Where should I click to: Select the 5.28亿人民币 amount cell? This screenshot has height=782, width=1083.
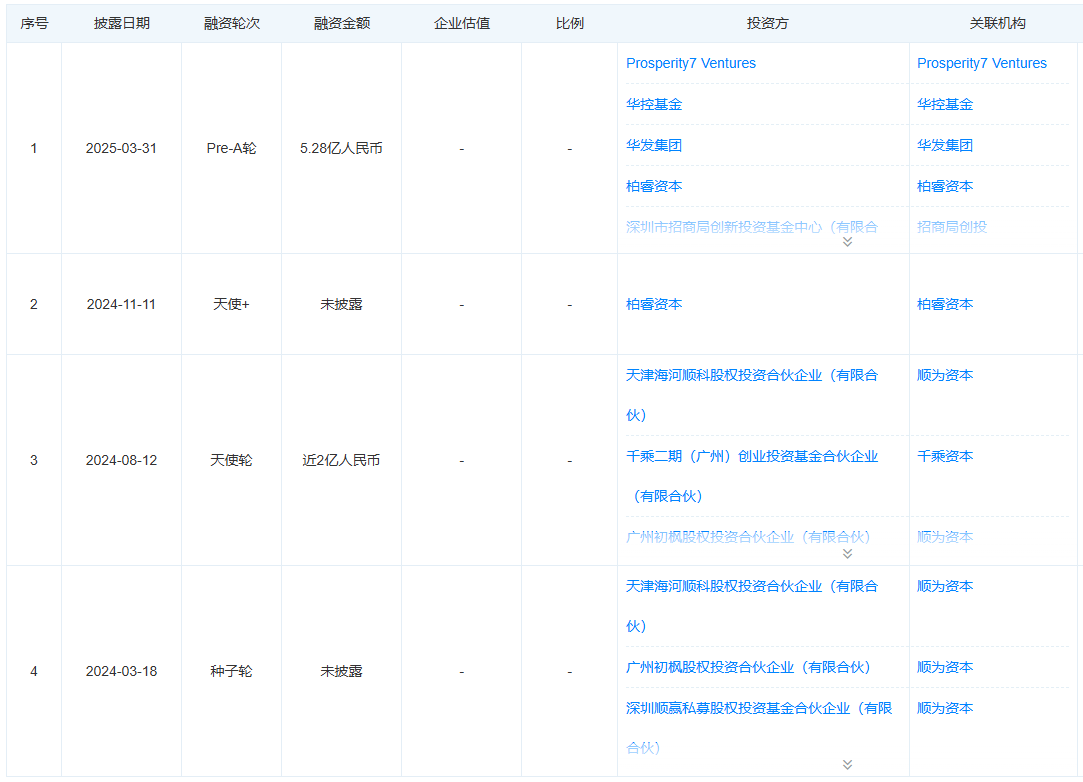click(x=341, y=149)
